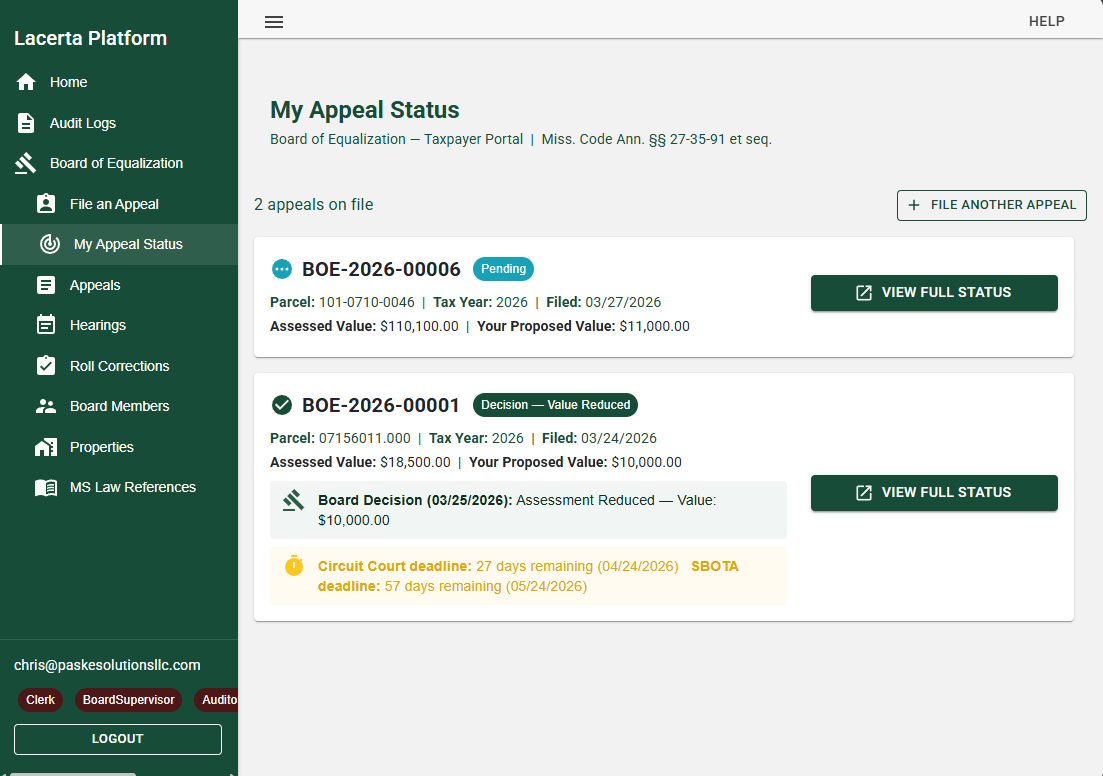
Task: Switch to the Appeals section
Action: pos(45,284)
